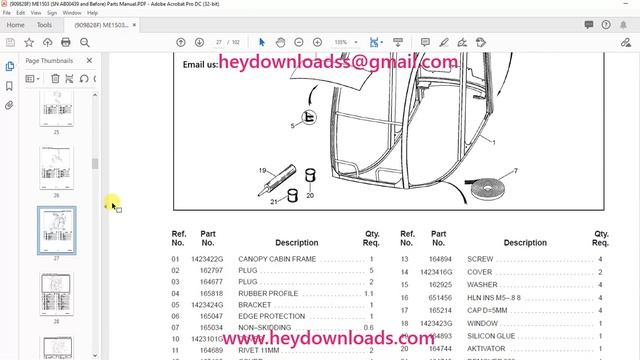The image size is (640, 360).
Task: Select the (909828F) ME1503 document tab
Action: [x=101, y=25]
